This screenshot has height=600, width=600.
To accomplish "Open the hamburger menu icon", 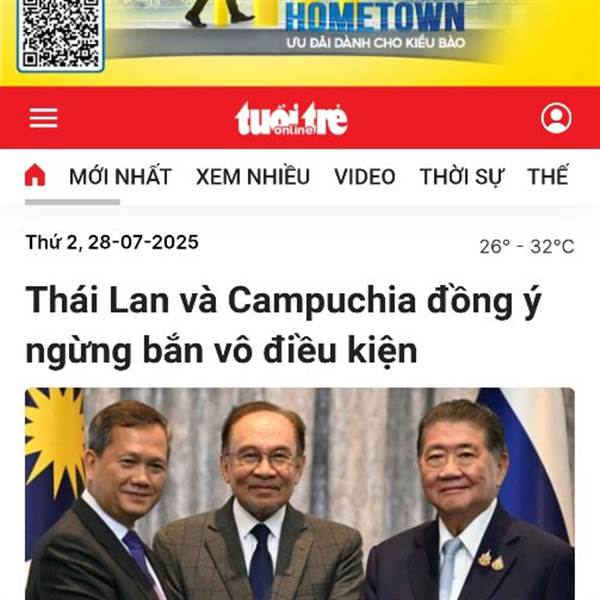I will [44, 117].
